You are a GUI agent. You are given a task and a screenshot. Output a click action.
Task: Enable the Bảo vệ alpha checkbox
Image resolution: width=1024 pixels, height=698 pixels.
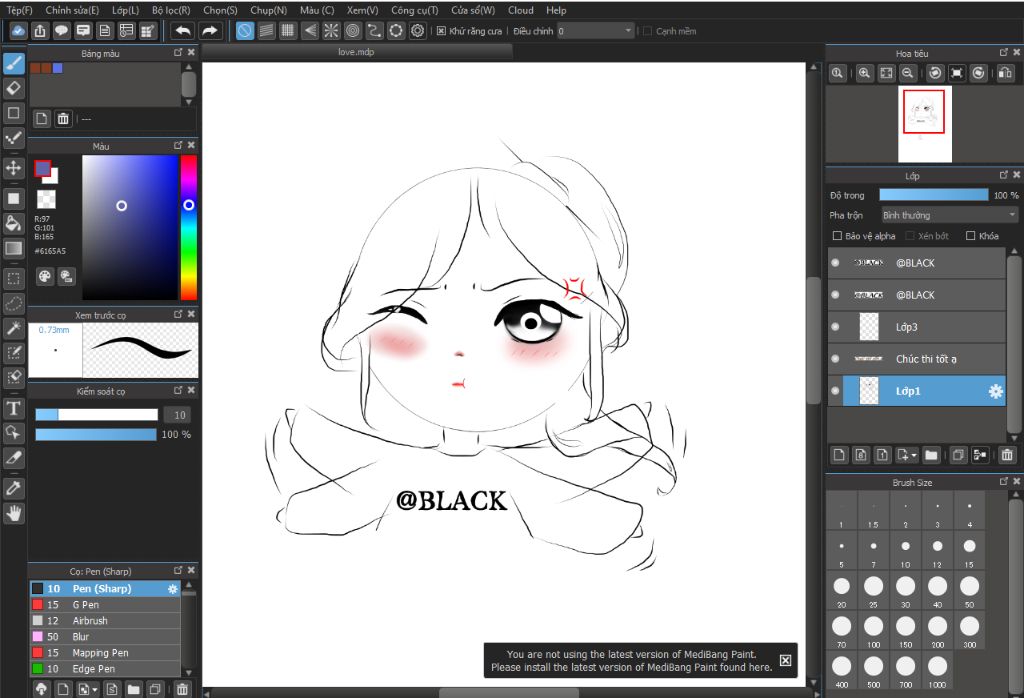click(x=837, y=236)
